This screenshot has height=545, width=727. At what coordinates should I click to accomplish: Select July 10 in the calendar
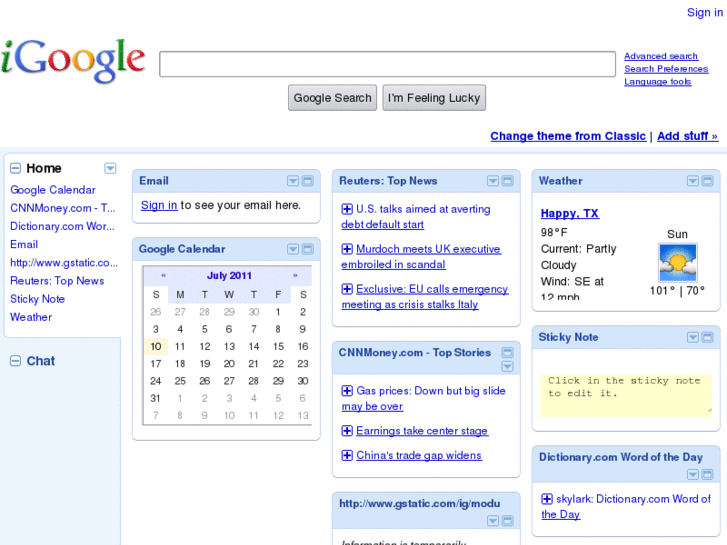tap(156, 346)
